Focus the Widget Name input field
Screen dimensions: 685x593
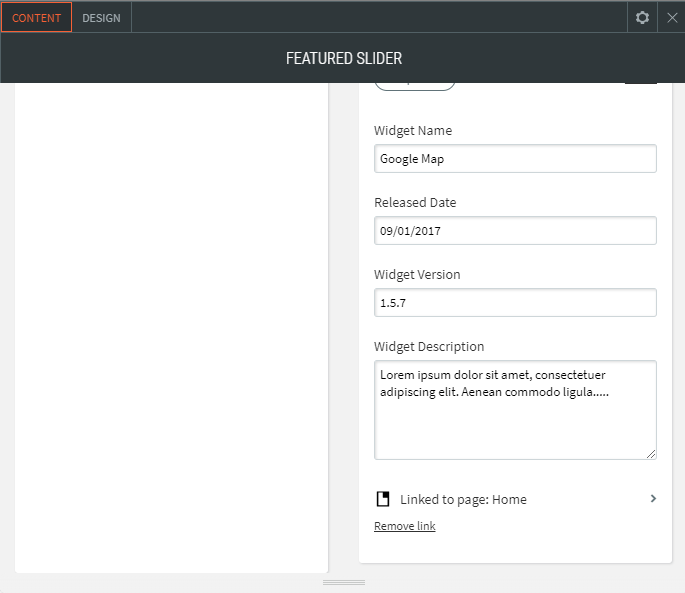tap(515, 159)
